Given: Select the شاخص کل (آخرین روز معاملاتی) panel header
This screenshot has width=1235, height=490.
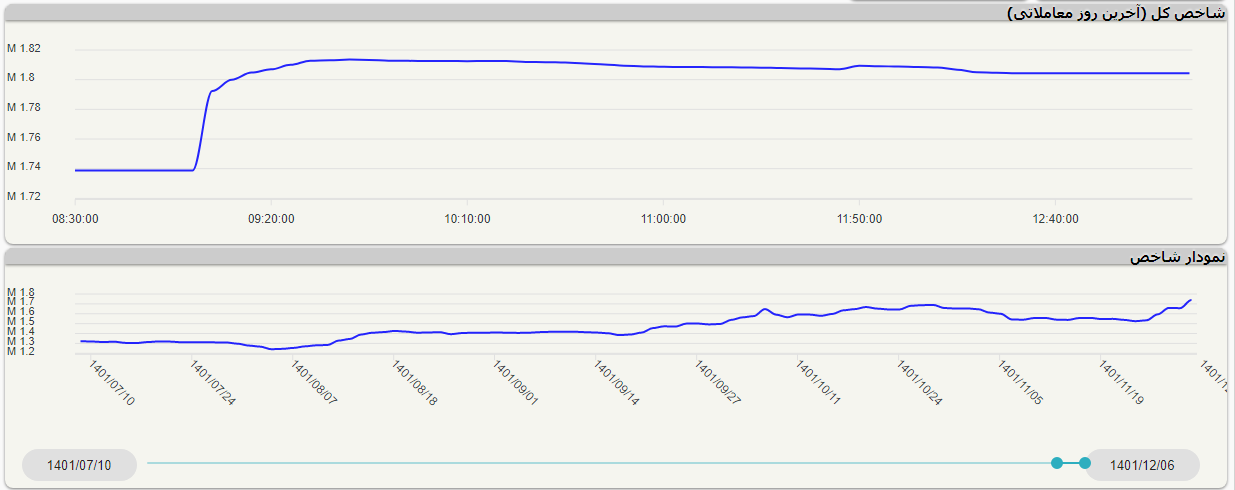Looking at the screenshot, I should [1117, 13].
